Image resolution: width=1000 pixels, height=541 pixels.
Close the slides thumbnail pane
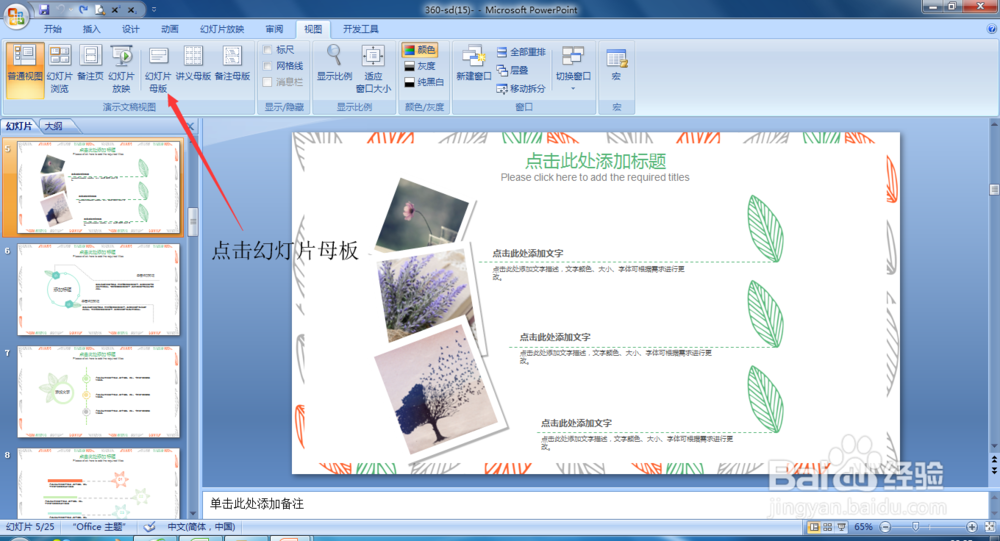click(x=189, y=126)
